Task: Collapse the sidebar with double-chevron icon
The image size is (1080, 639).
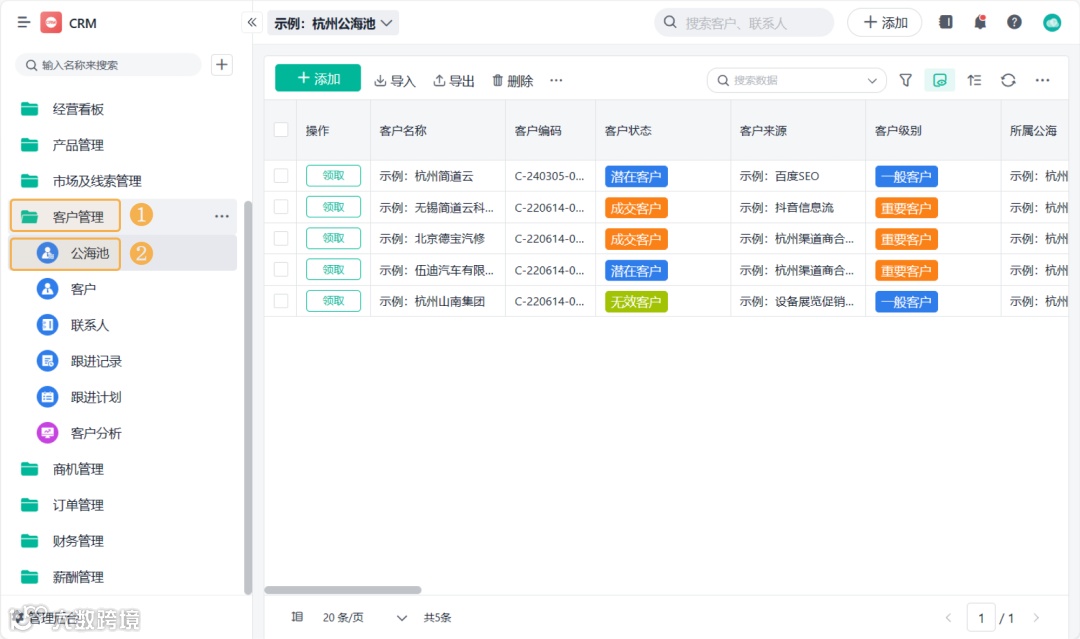Action: pyautogui.click(x=252, y=23)
